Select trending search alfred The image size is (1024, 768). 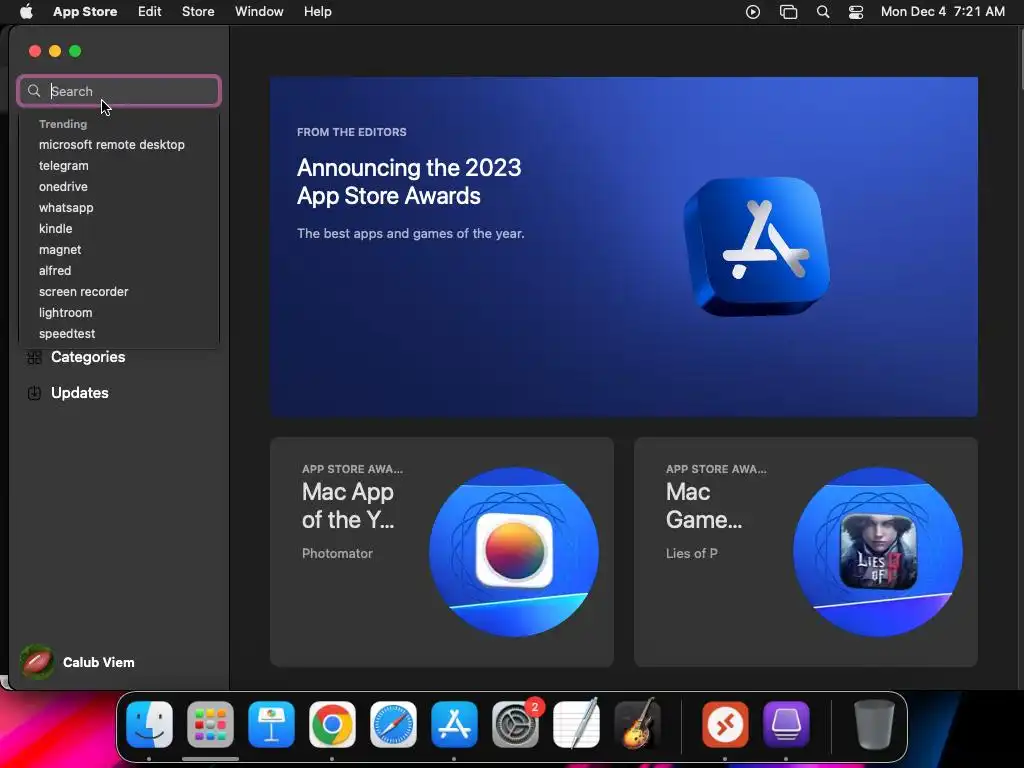tap(55, 270)
